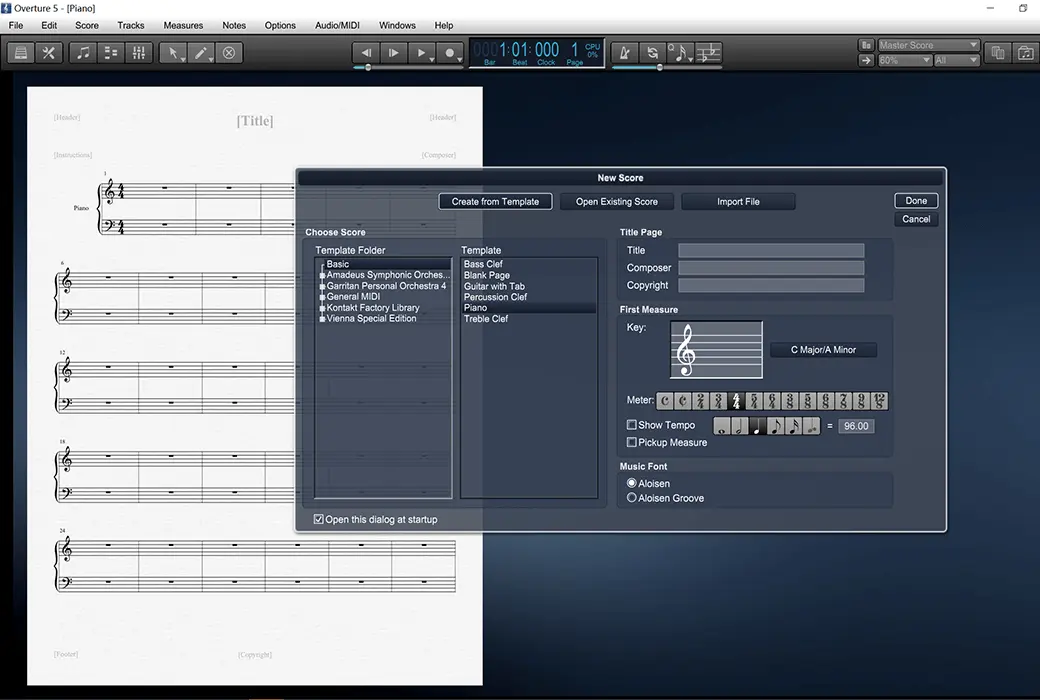Viewport: 1040px width, 700px height.
Task: Select the 12/8 meter
Action: [879, 401]
